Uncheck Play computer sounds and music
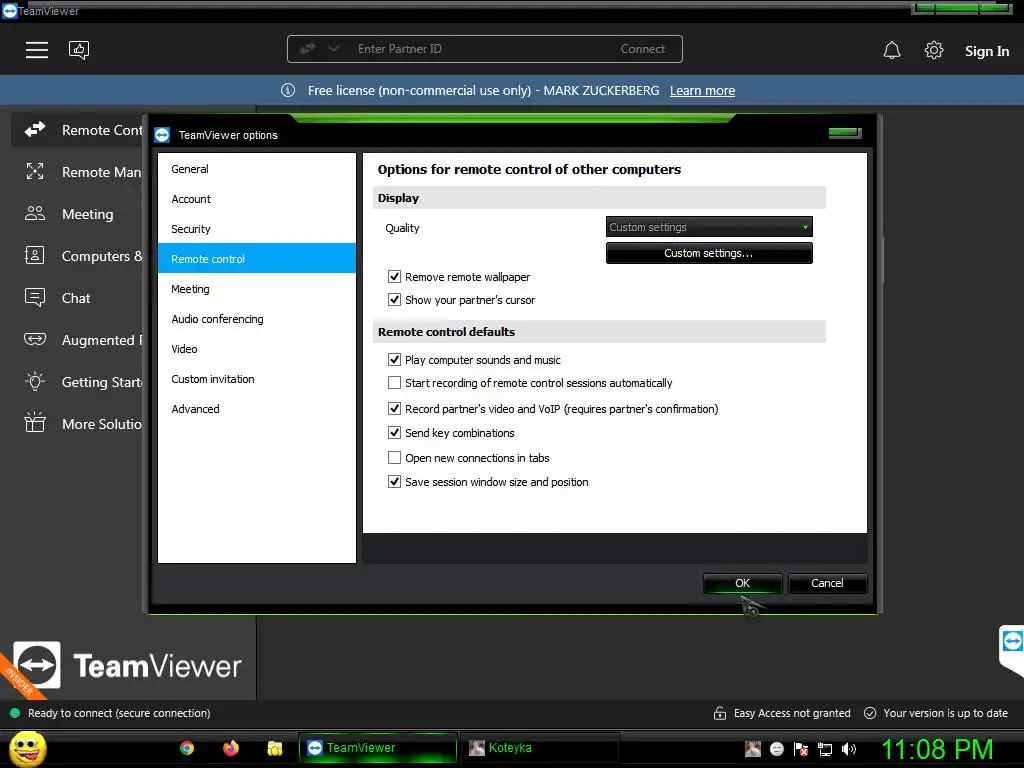Screen dimensions: 1024x768 point(394,360)
